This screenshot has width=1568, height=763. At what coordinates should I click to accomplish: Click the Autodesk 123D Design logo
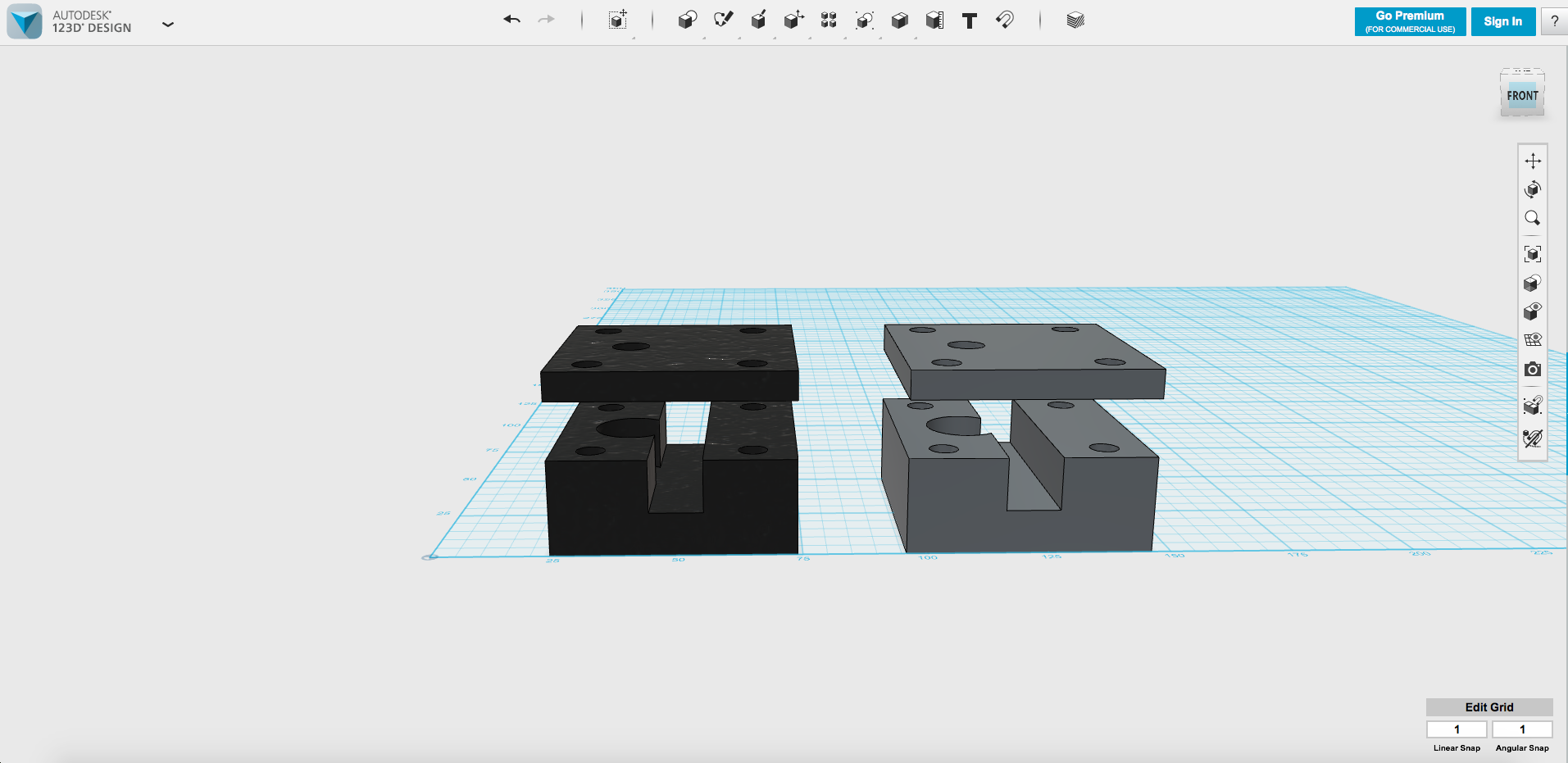click(25, 22)
